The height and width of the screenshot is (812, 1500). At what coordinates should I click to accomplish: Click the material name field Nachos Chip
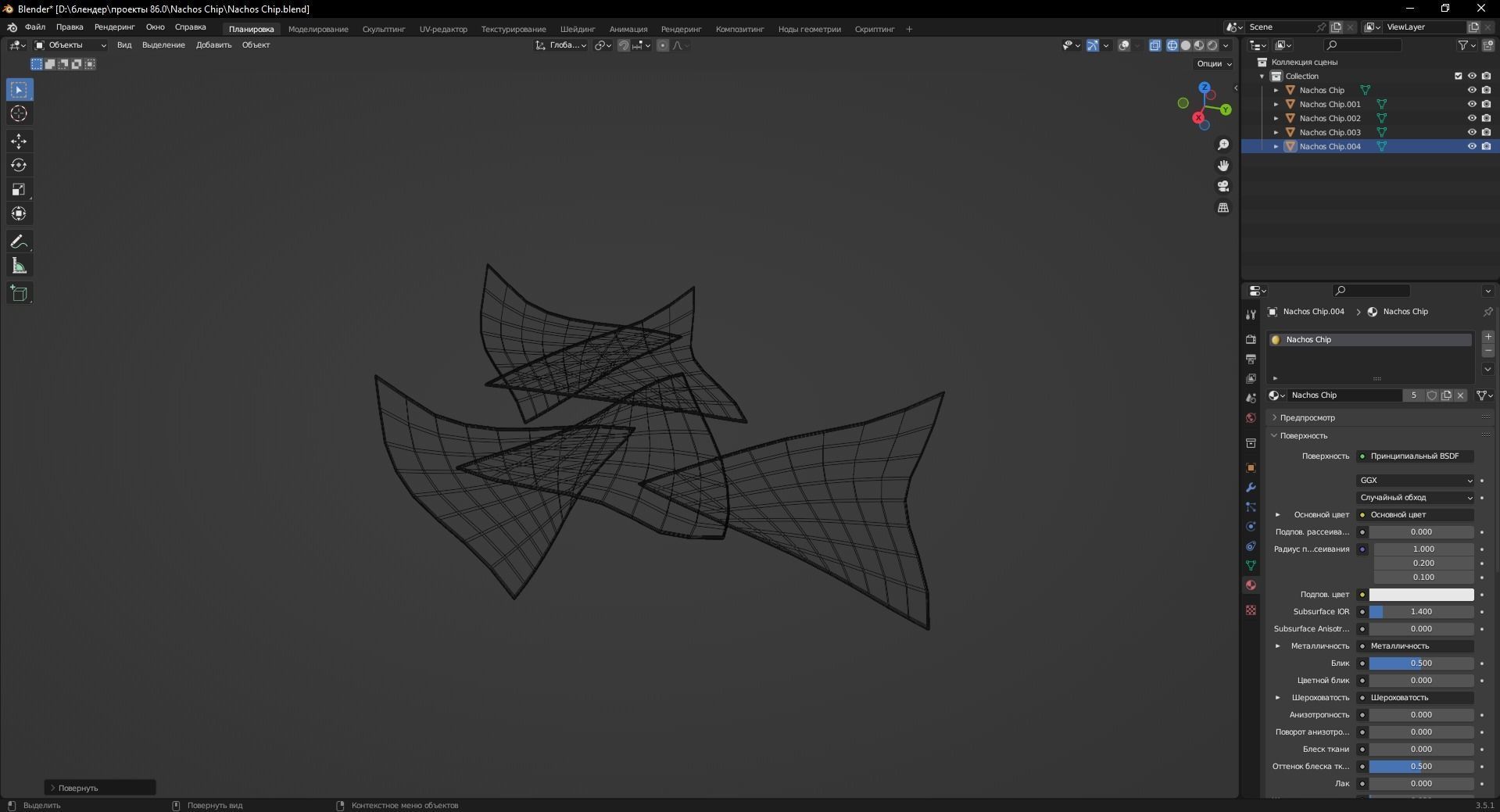pos(1344,395)
